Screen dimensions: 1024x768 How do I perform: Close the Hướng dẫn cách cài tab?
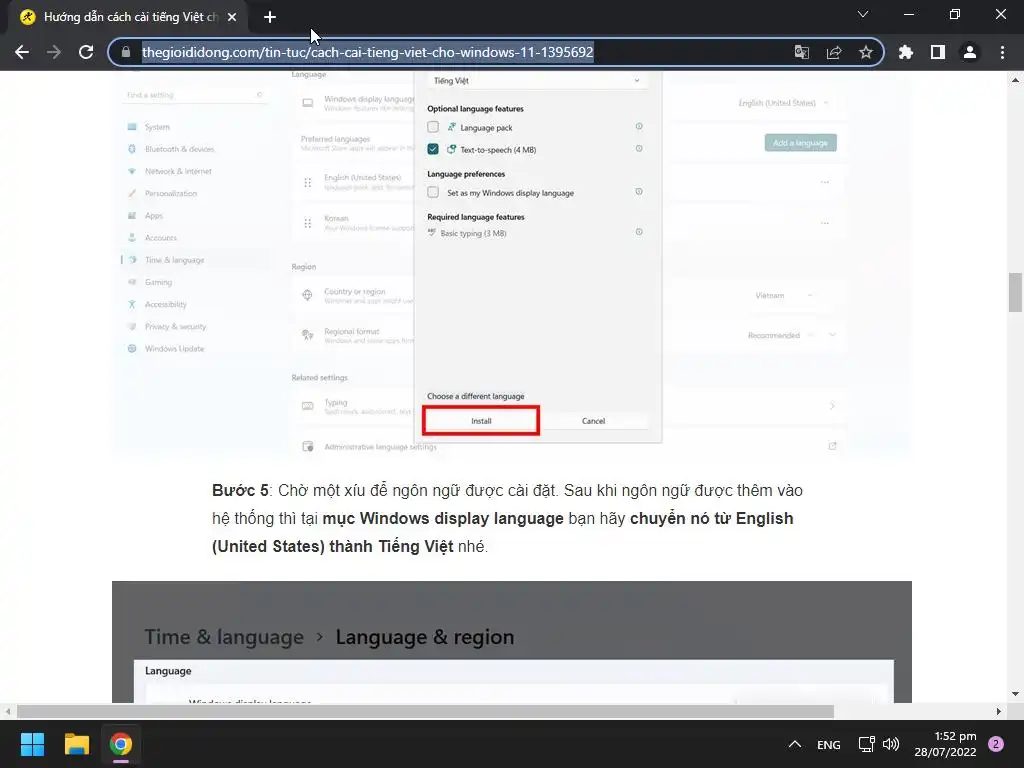pos(232,18)
